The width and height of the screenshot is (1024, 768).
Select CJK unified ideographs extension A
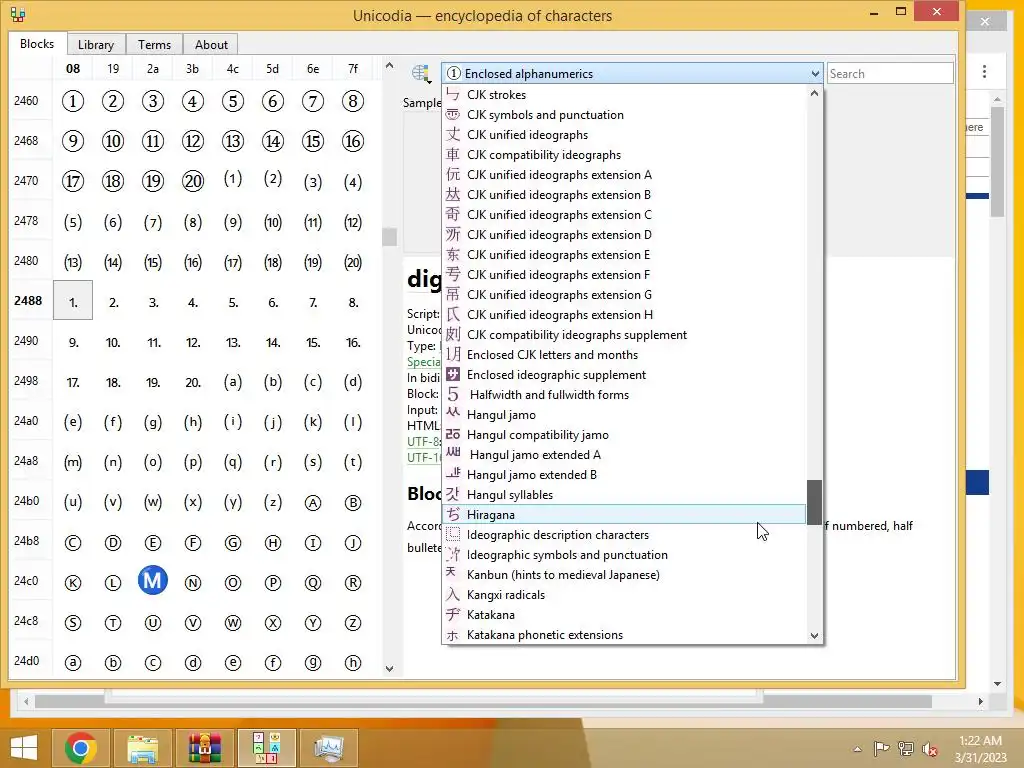[x=624, y=175]
